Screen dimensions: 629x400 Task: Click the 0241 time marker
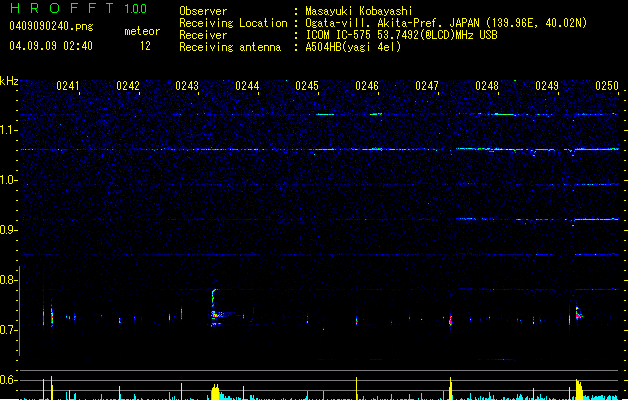[68, 87]
